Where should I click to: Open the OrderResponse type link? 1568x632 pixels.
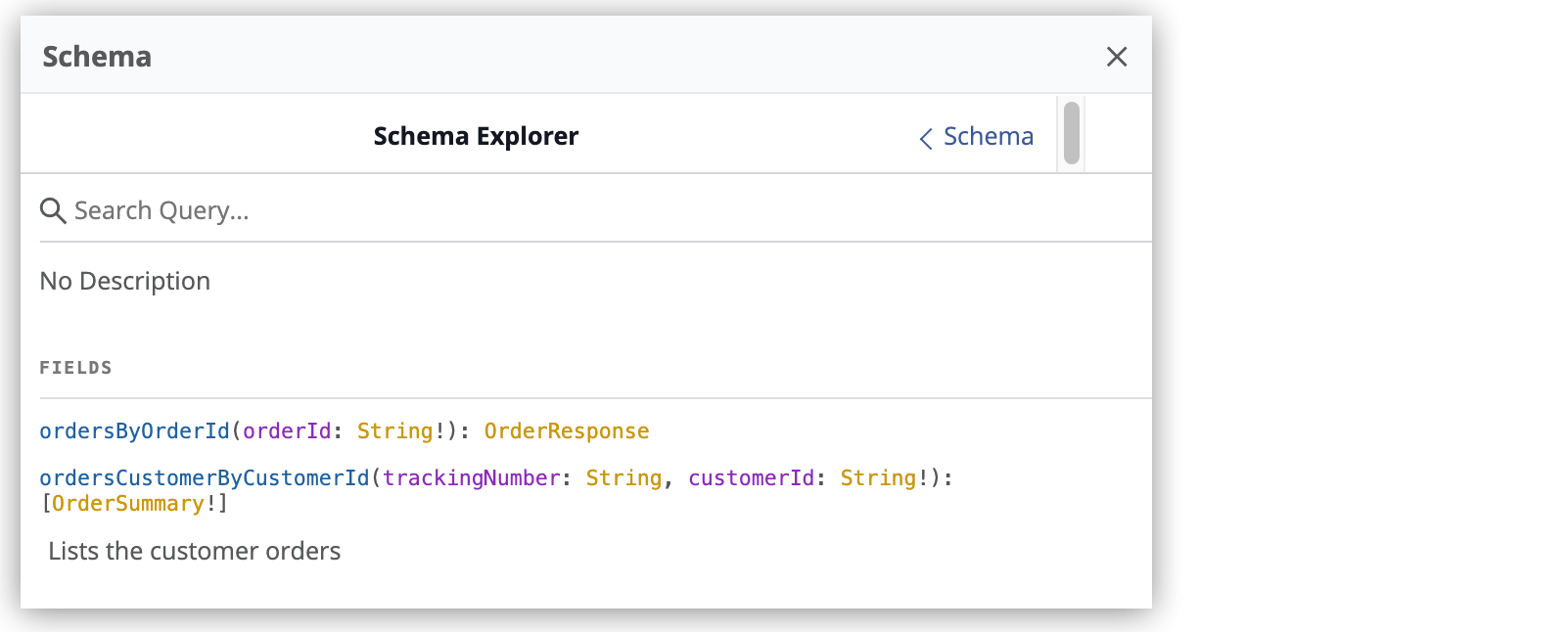(x=566, y=430)
